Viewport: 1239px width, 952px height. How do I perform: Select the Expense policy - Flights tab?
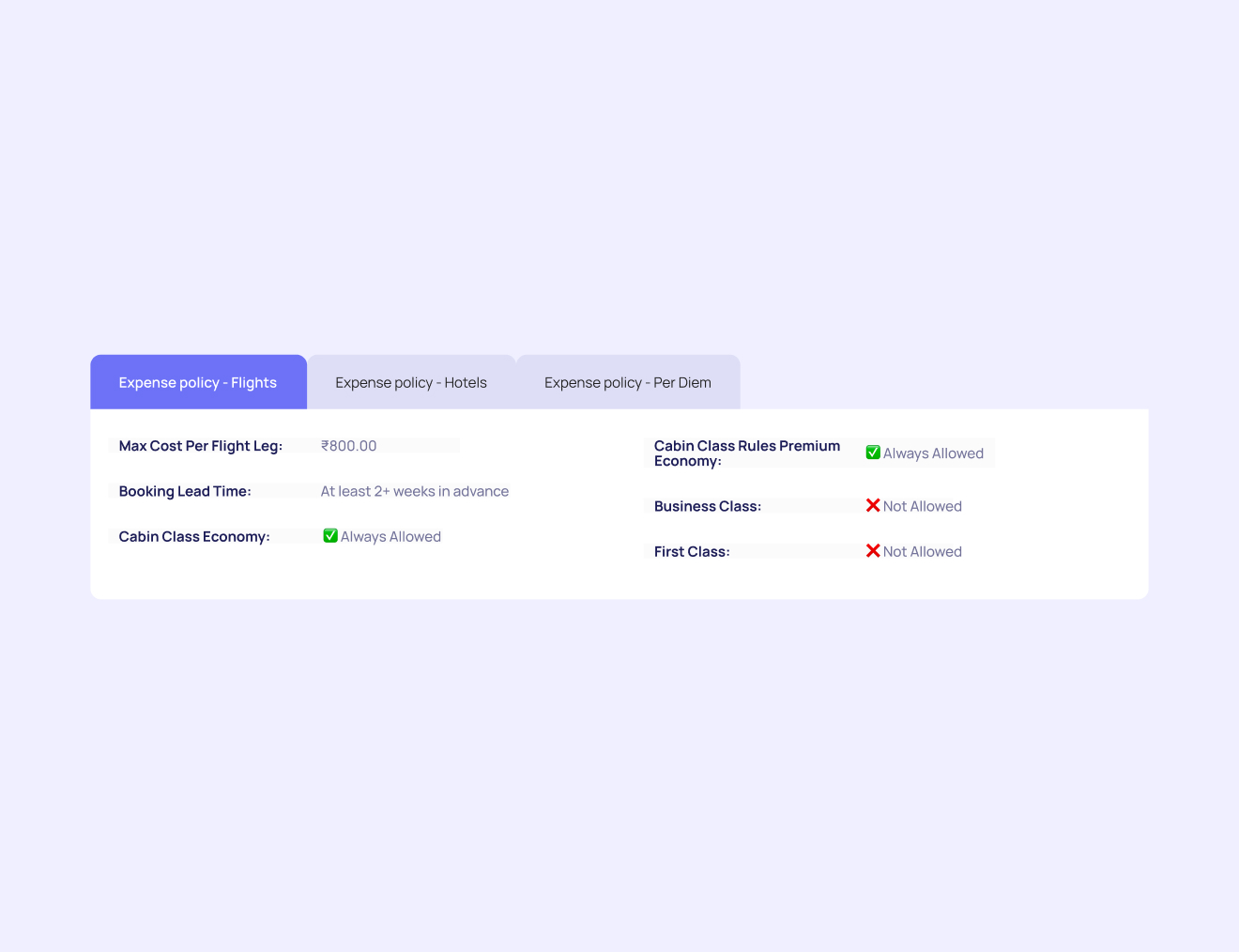pyautogui.click(x=198, y=382)
